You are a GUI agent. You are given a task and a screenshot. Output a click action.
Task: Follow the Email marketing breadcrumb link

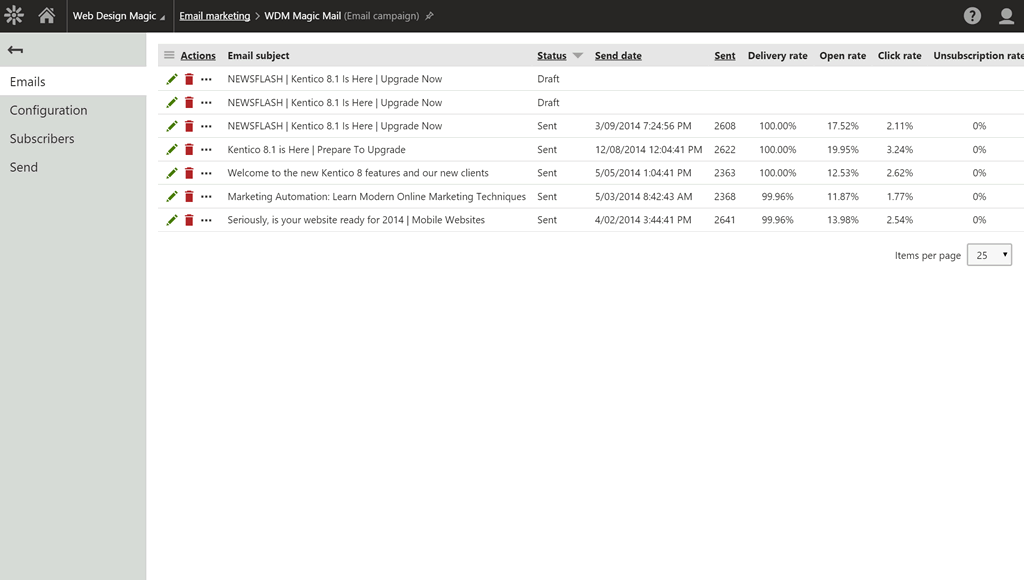click(214, 16)
